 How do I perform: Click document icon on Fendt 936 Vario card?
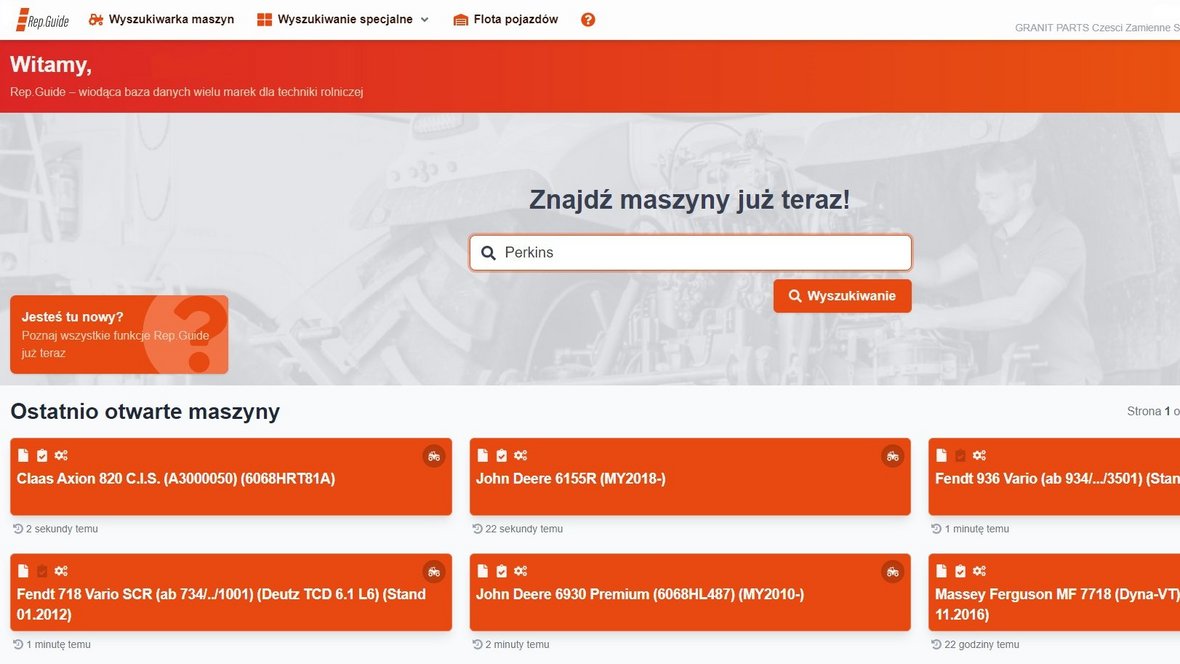click(941, 455)
